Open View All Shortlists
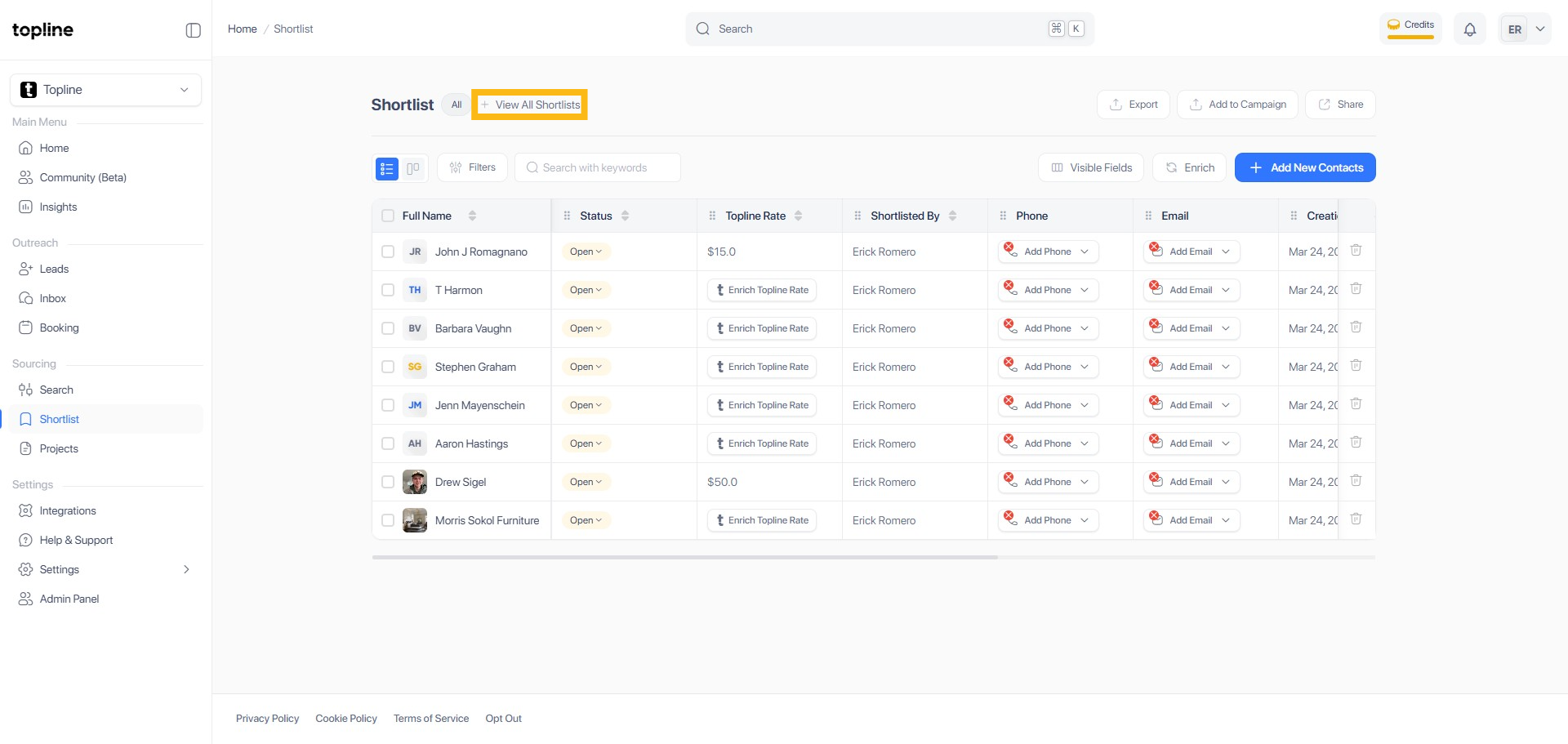Screen dimensions: 1568x744 [x=529, y=105]
